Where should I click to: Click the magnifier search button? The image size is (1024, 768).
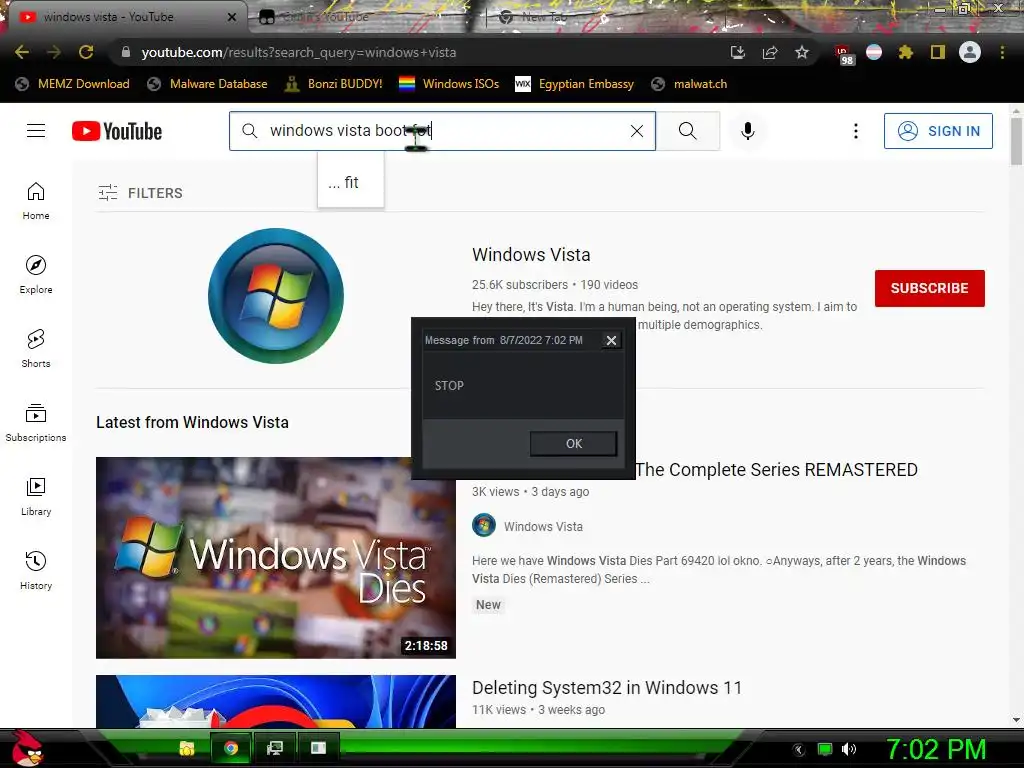688,131
